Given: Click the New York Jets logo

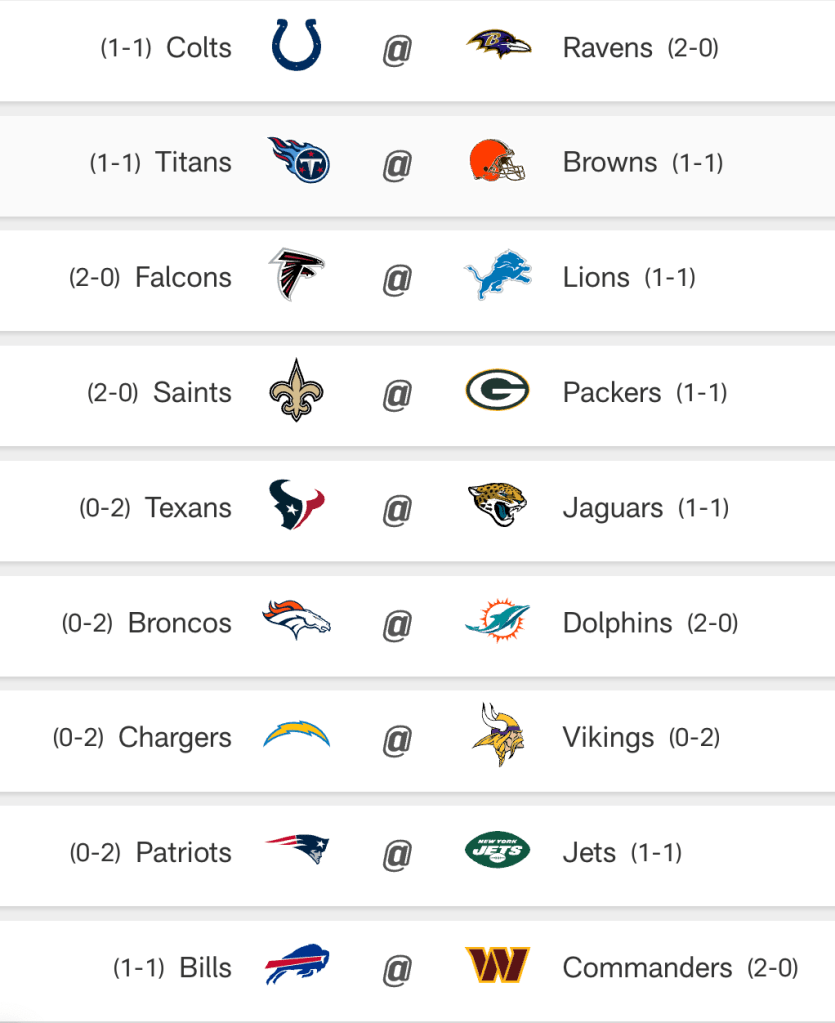Looking at the screenshot, I should pyautogui.click(x=497, y=852).
